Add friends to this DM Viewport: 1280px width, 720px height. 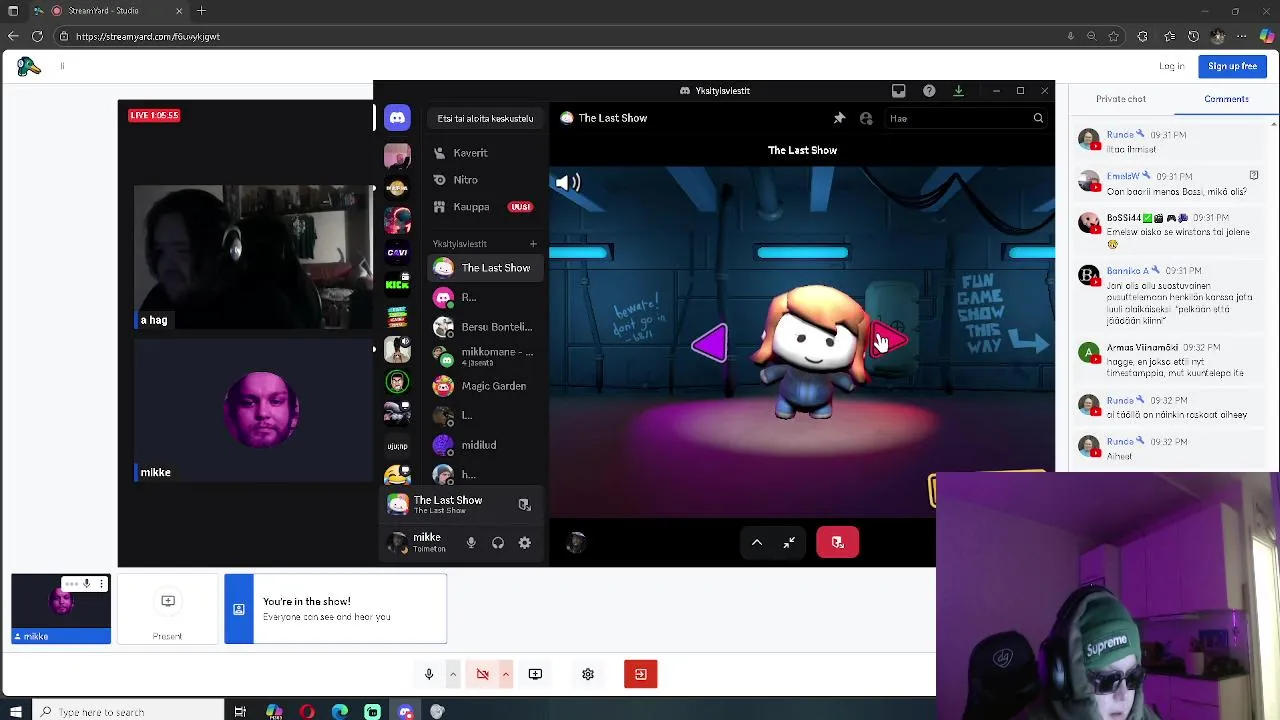tap(866, 118)
